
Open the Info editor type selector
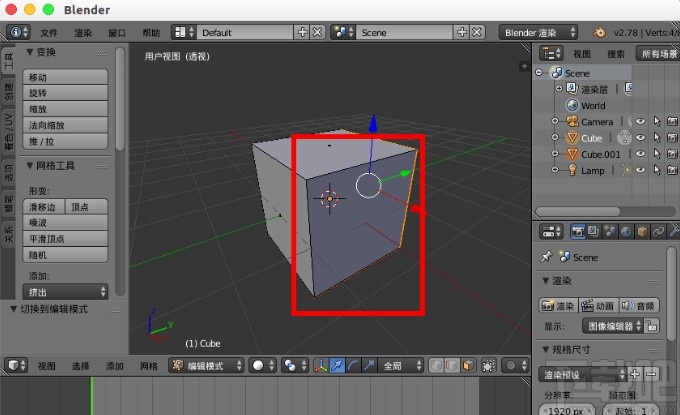pos(18,32)
